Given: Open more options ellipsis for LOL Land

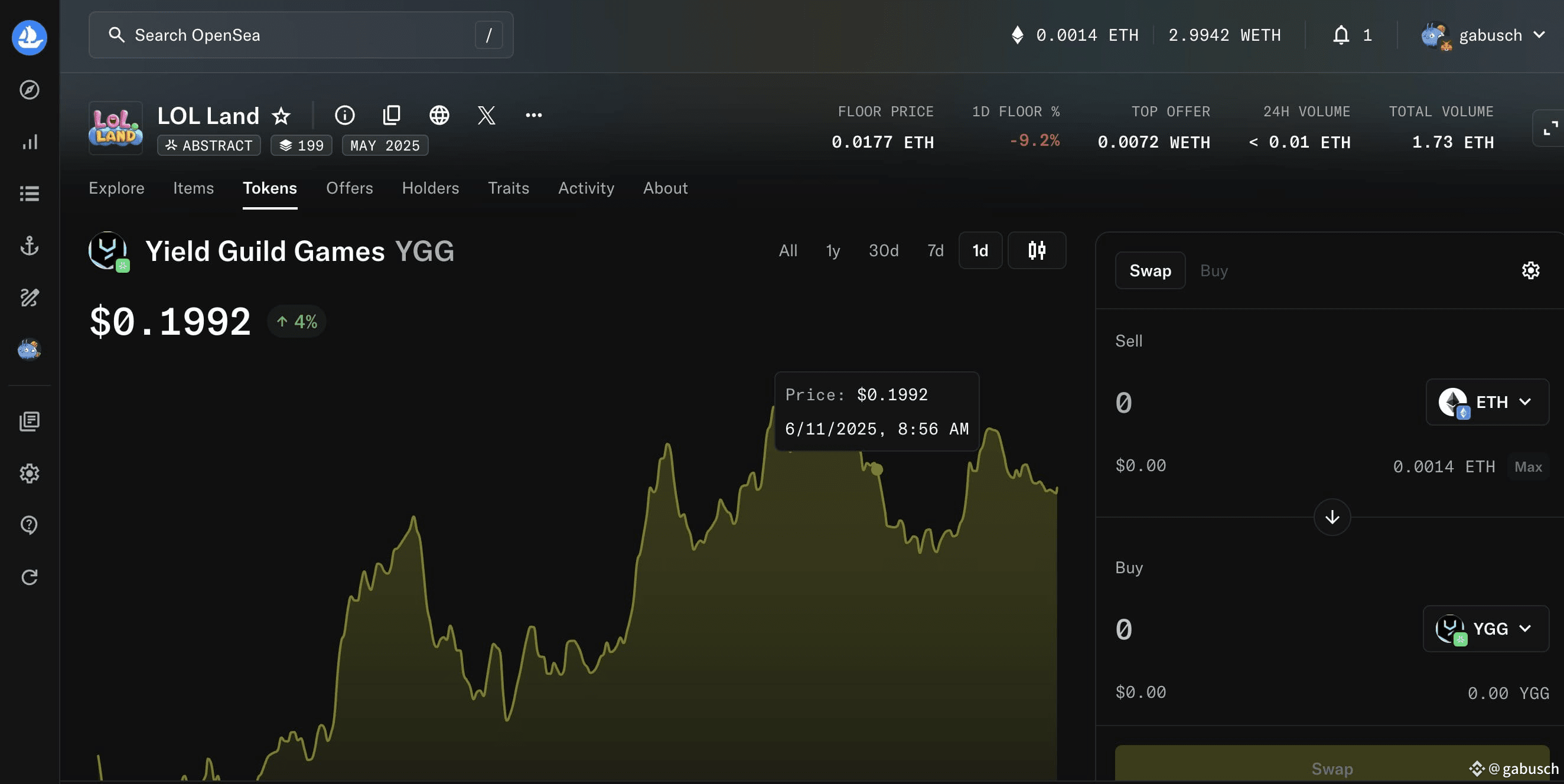Looking at the screenshot, I should pyautogui.click(x=534, y=115).
